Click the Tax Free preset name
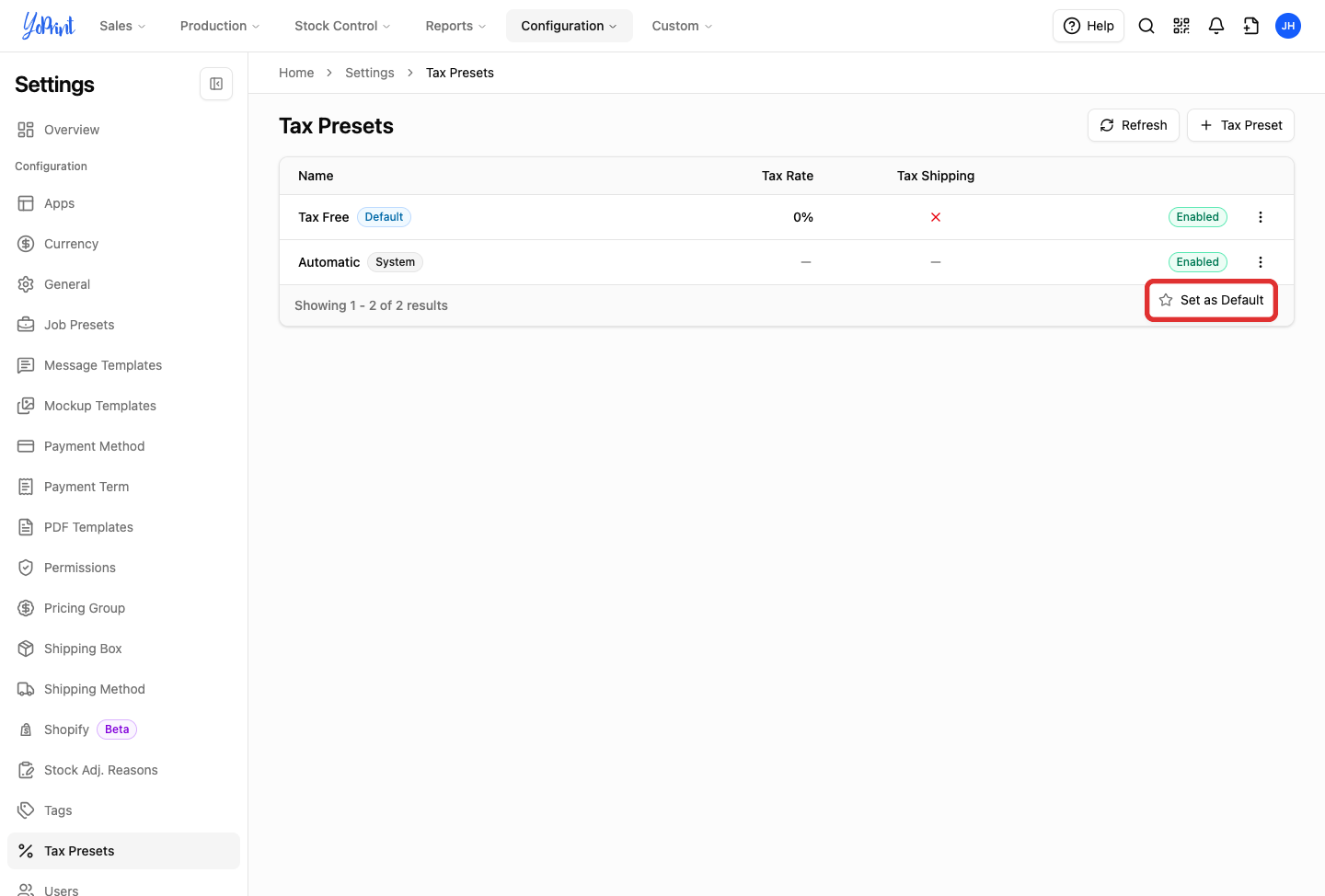Viewport: 1325px width, 896px height. pos(323,217)
